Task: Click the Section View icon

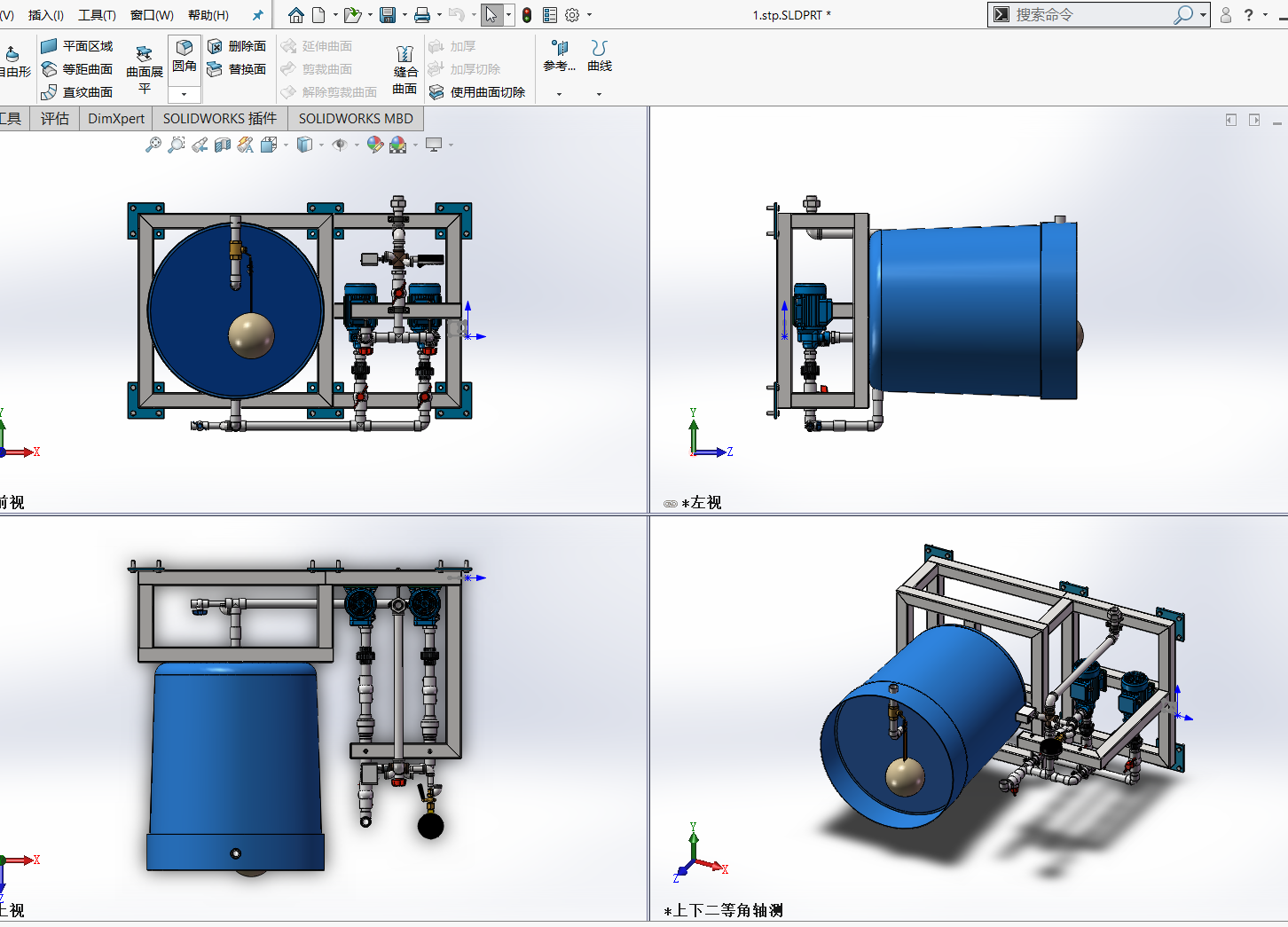Action: pos(223,145)
